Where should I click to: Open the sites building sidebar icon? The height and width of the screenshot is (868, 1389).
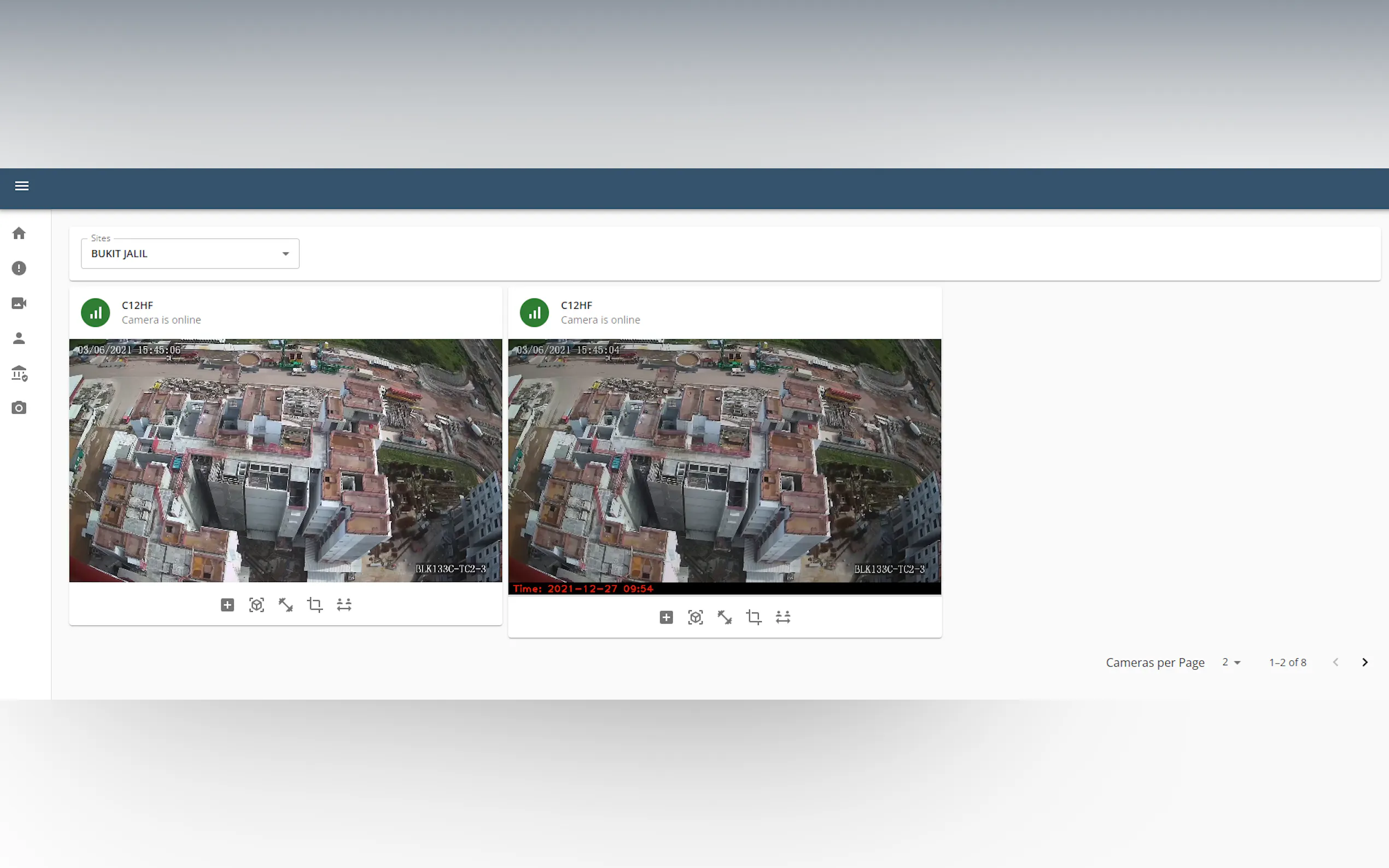click(x=19, y=374)
